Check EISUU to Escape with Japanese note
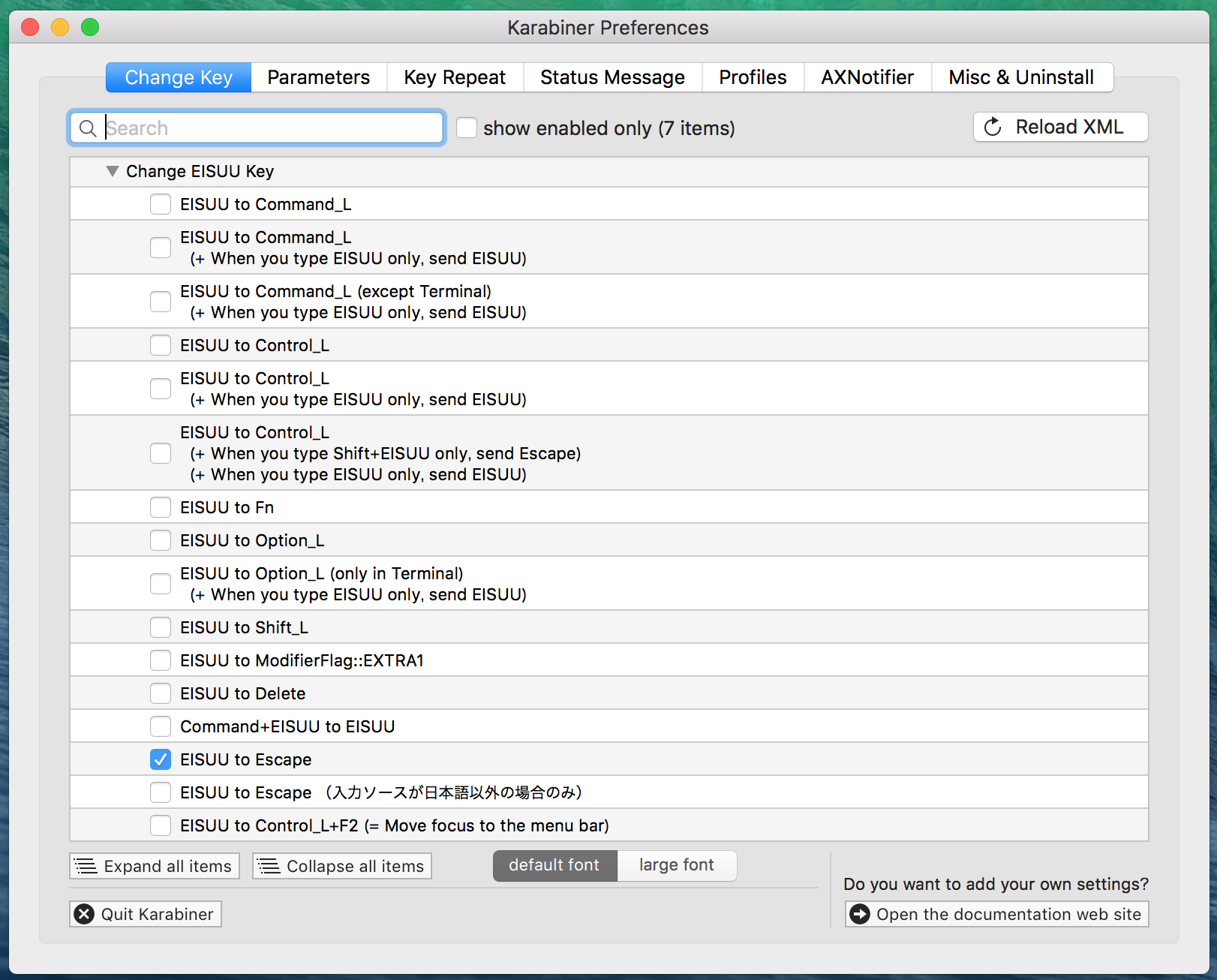The image size is (1217, 980). (161, 792)
